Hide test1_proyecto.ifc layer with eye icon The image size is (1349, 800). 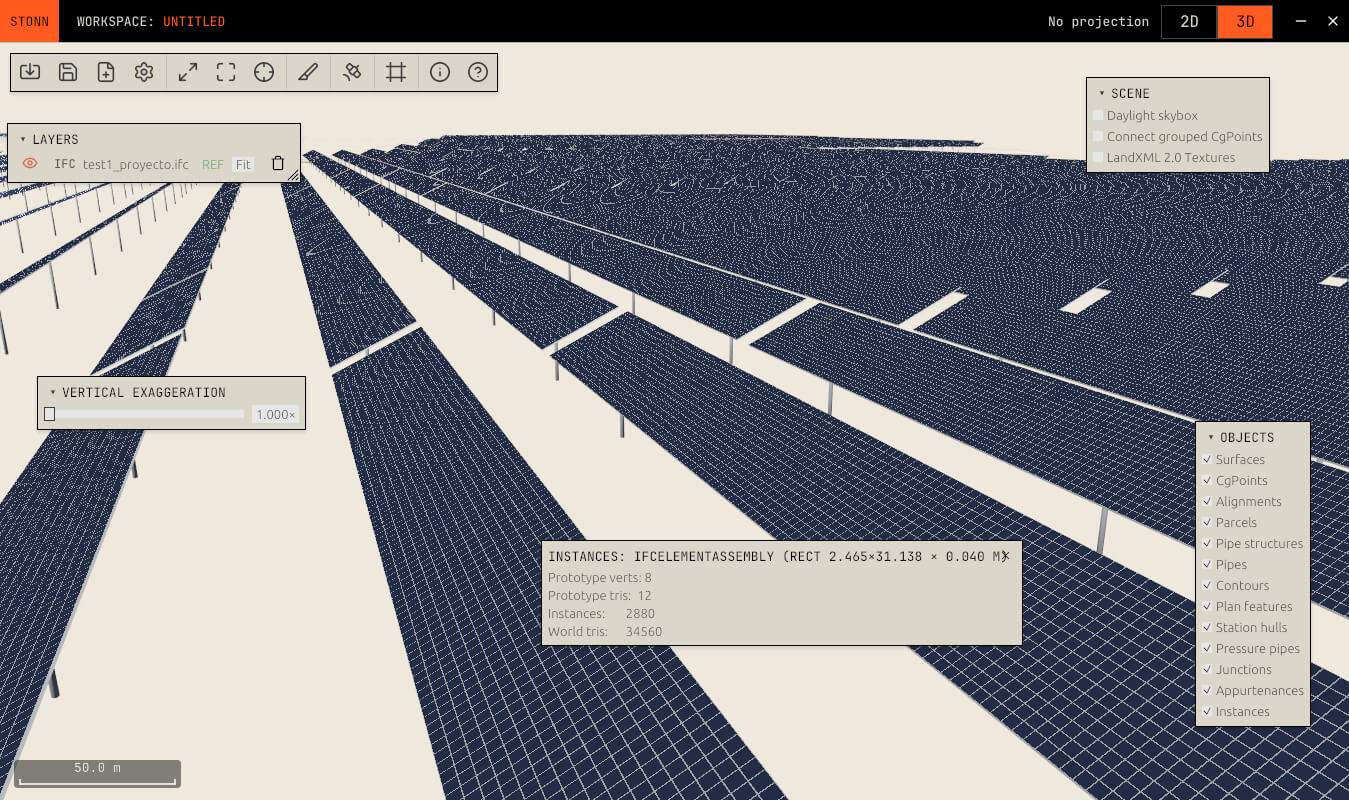pos(30,164)
